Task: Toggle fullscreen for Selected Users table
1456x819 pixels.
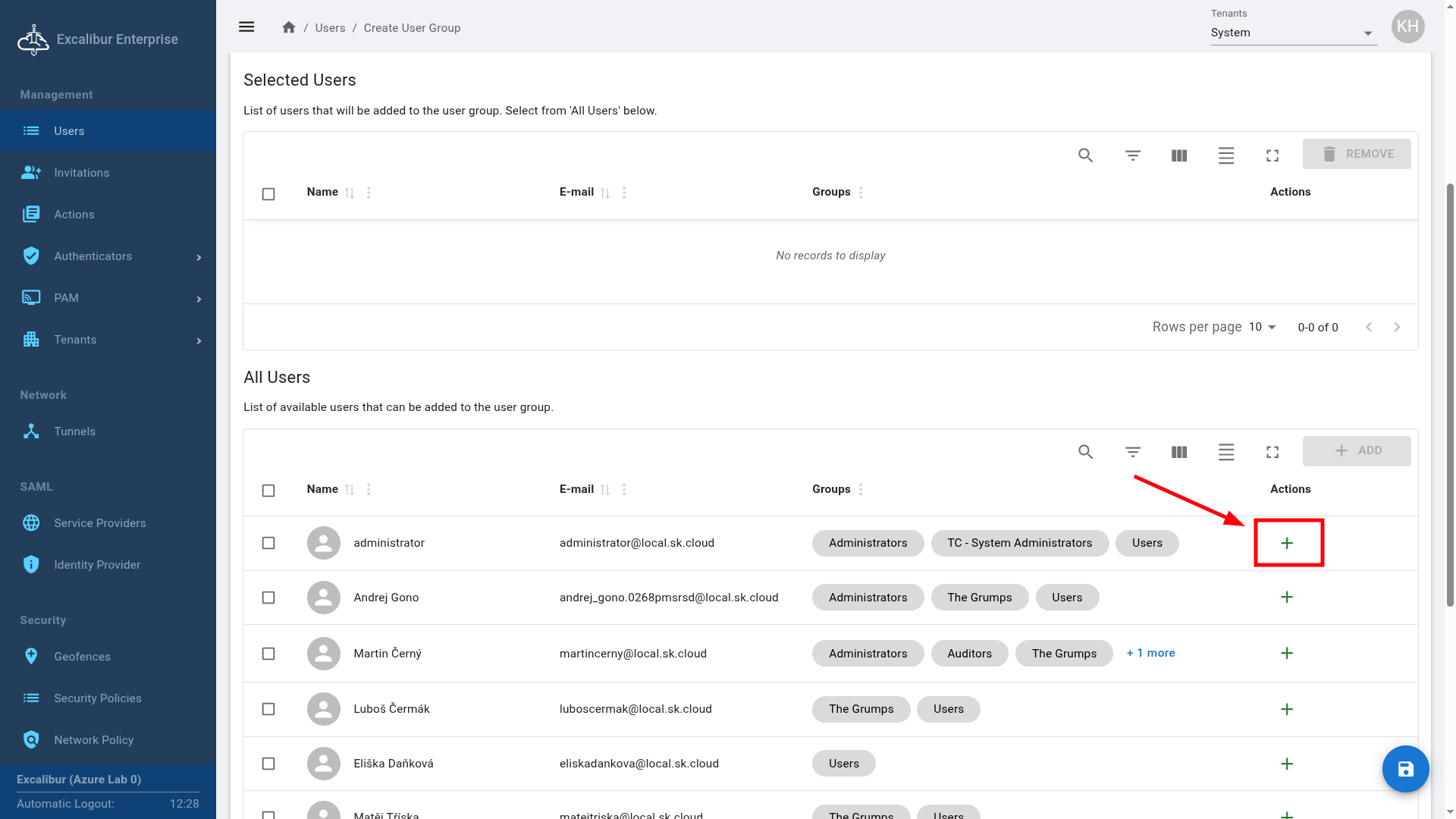Action: point(1272,155)
